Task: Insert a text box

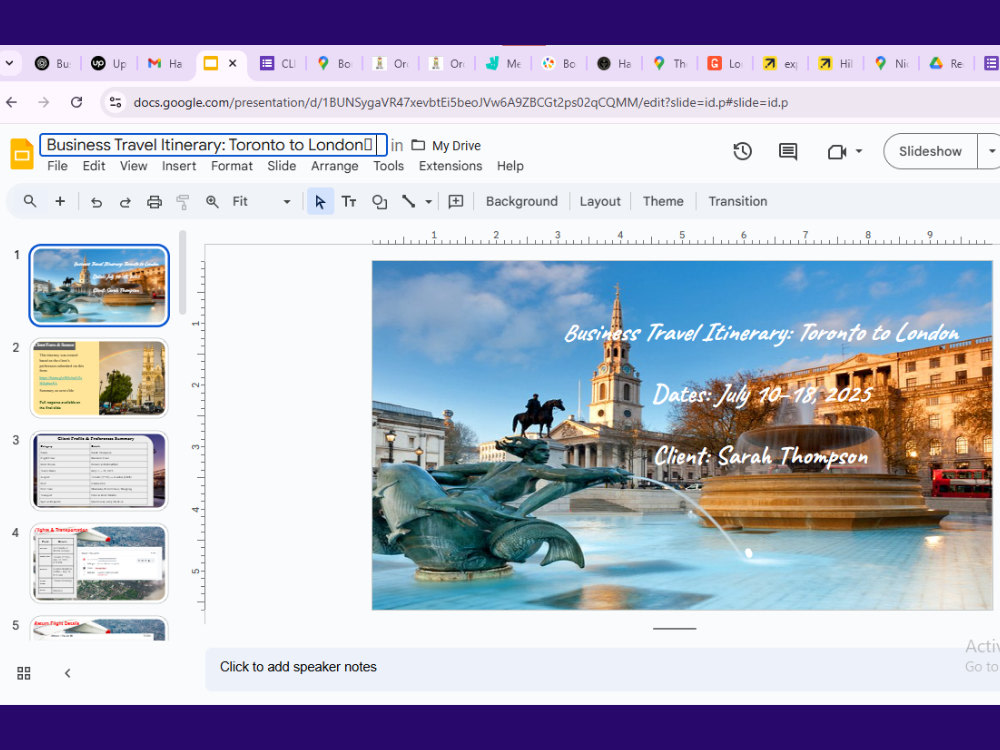Action: (x=349, y=202)
